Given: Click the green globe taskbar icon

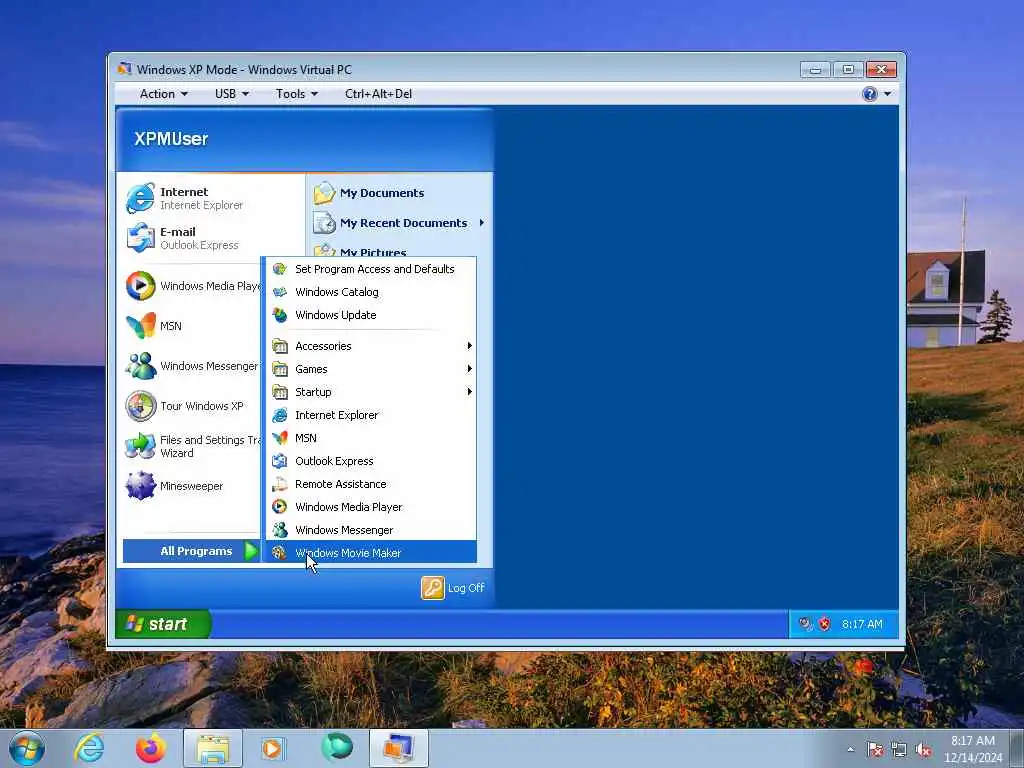Looking at the screenshot, I should (x=337, y=748).
